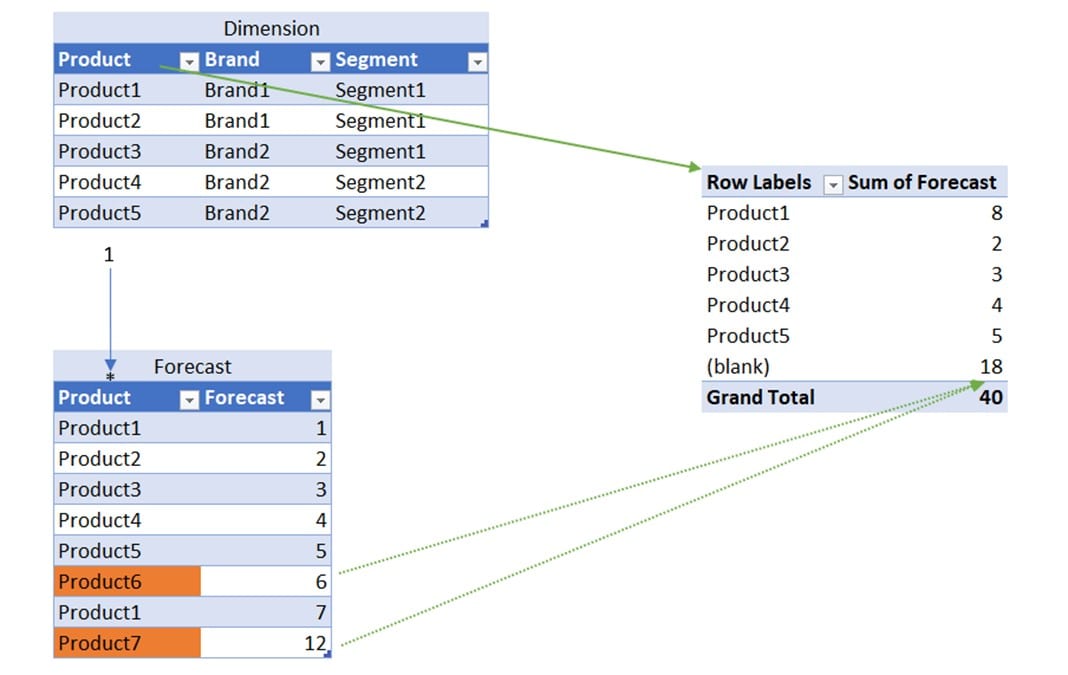Click the Dimension table title
Viewport: 1068px width, 675px height.
[271, 29]
